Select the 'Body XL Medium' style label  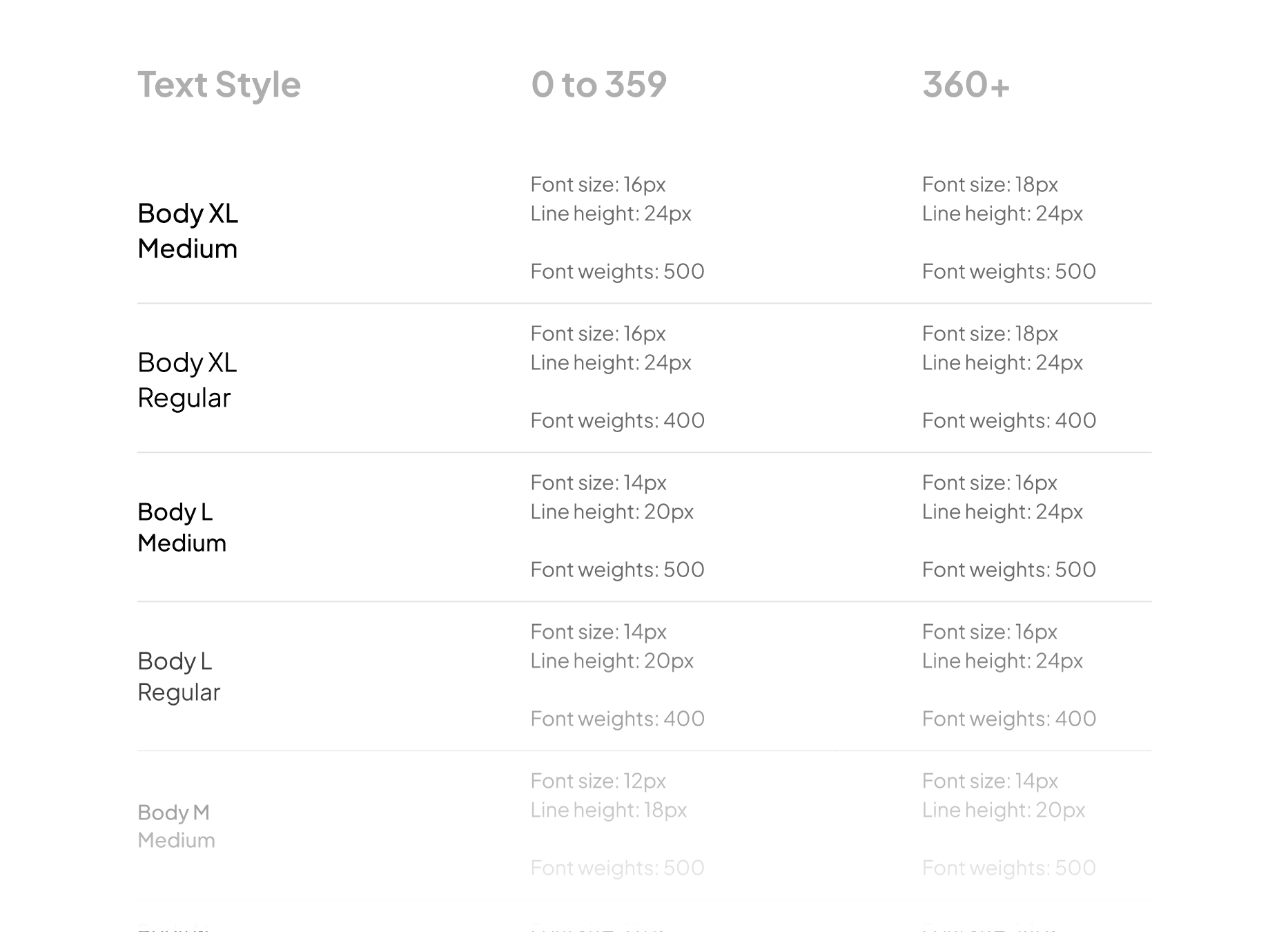[188, 231]
